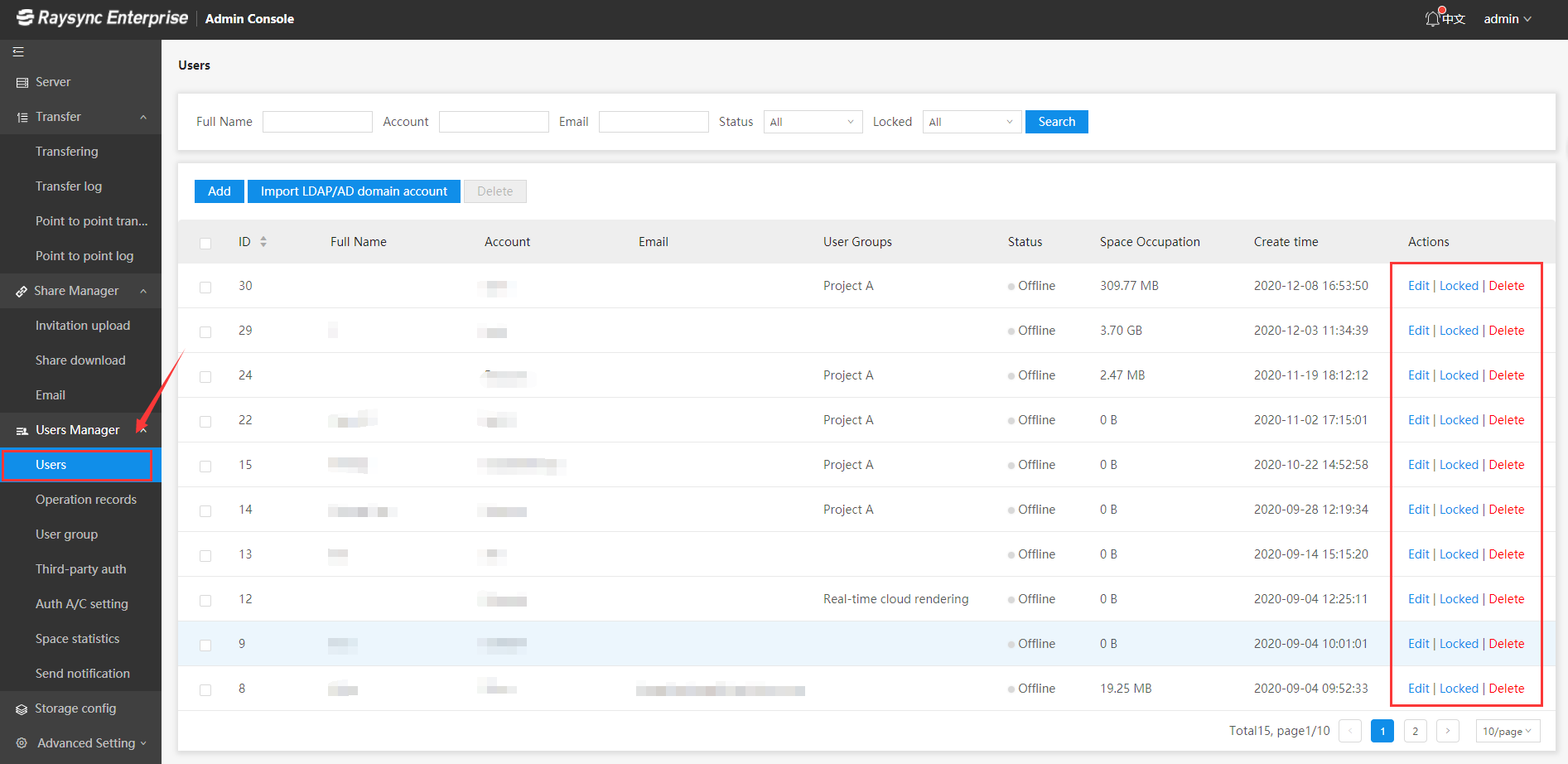Viewport: 1568px width, 764px height.
Task: Open the Send notification page
Action: point(83,674)
